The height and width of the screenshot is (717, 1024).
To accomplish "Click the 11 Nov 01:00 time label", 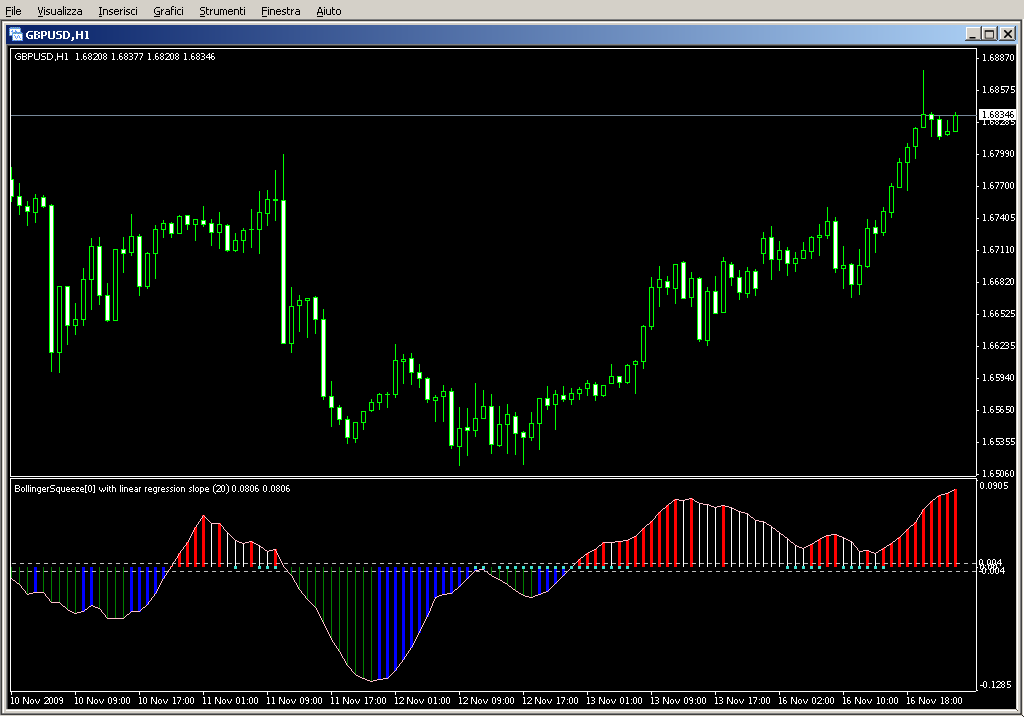I will (230, 701).
